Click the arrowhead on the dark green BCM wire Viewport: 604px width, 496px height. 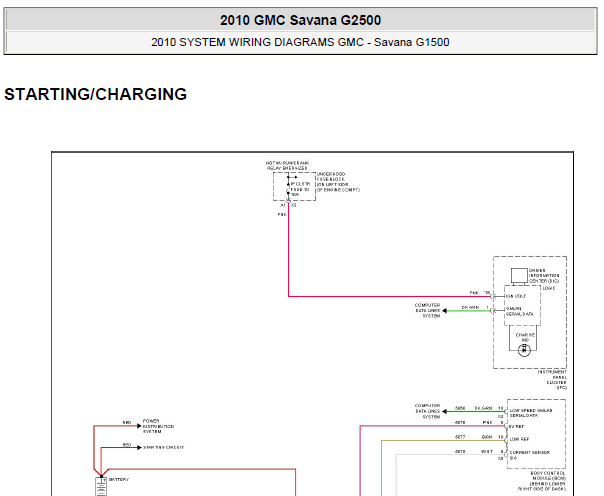(445, 411)
